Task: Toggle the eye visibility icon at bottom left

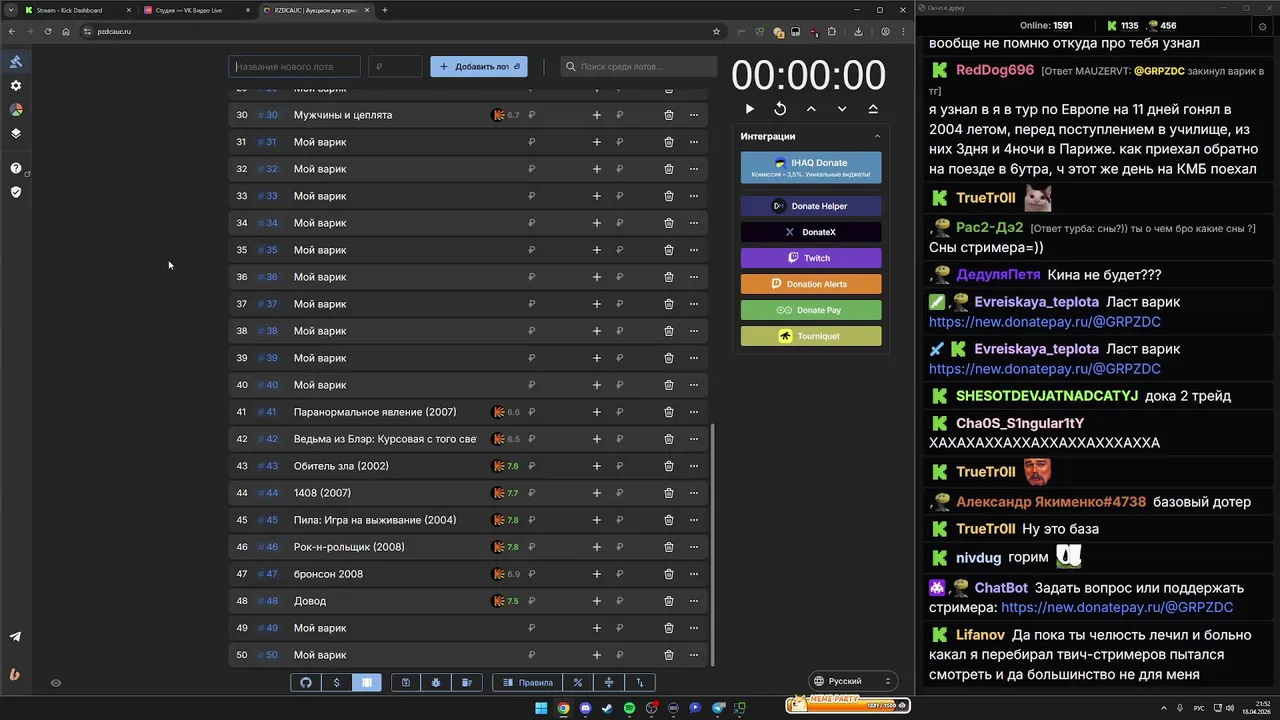Action: click(56, 683)
